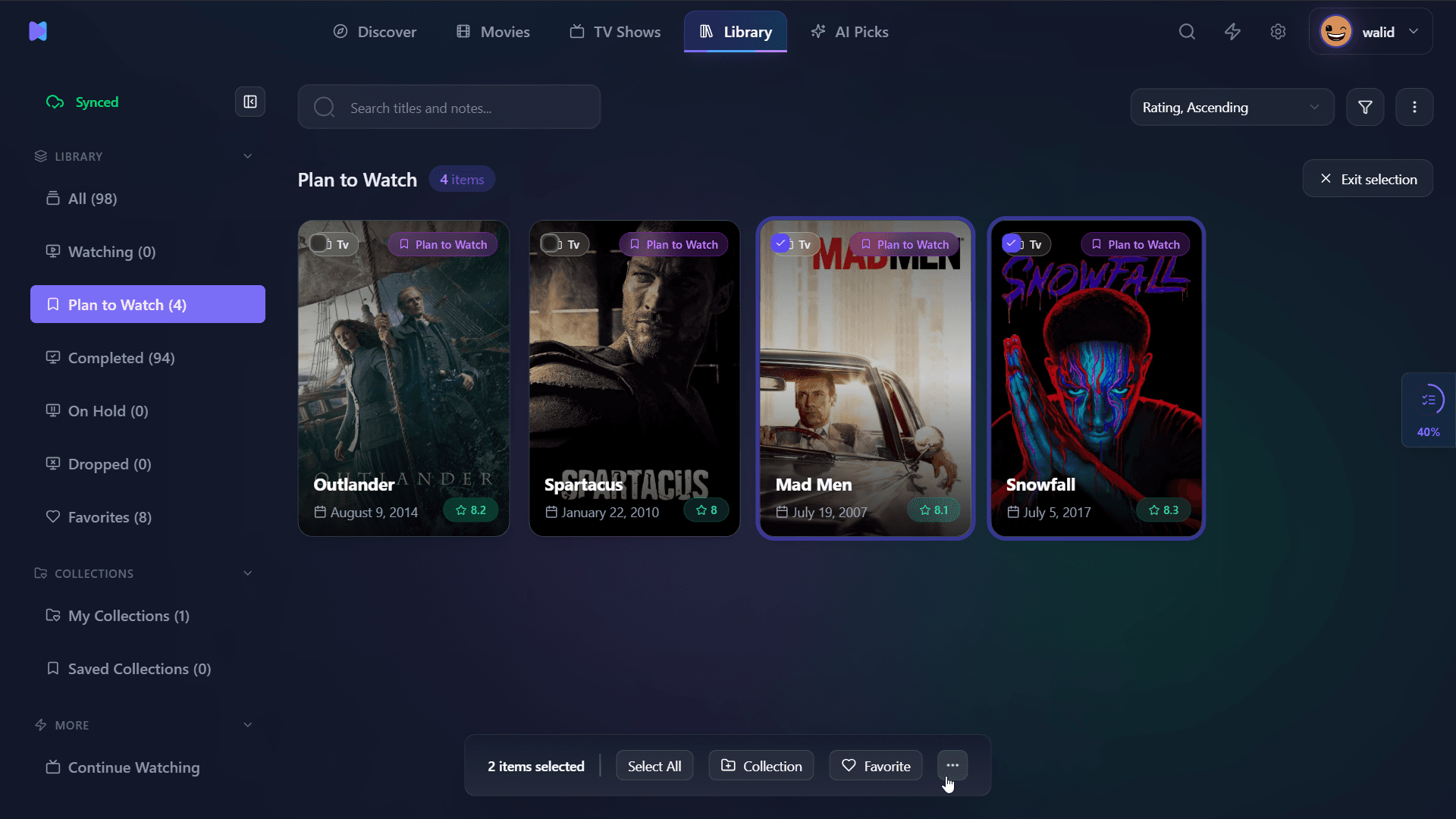Open My Collections (1)

[148, 616]
